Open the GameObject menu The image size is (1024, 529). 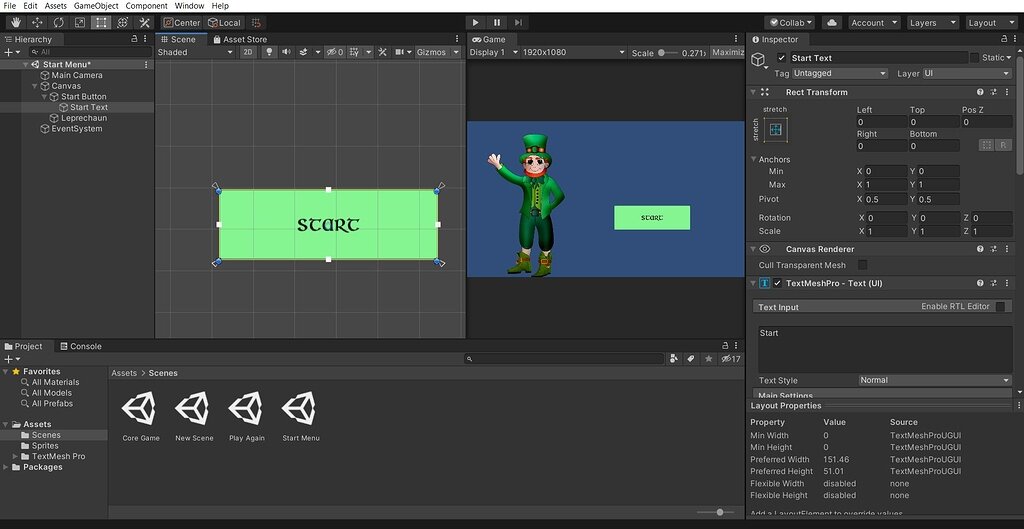click(x=96, y=6)
